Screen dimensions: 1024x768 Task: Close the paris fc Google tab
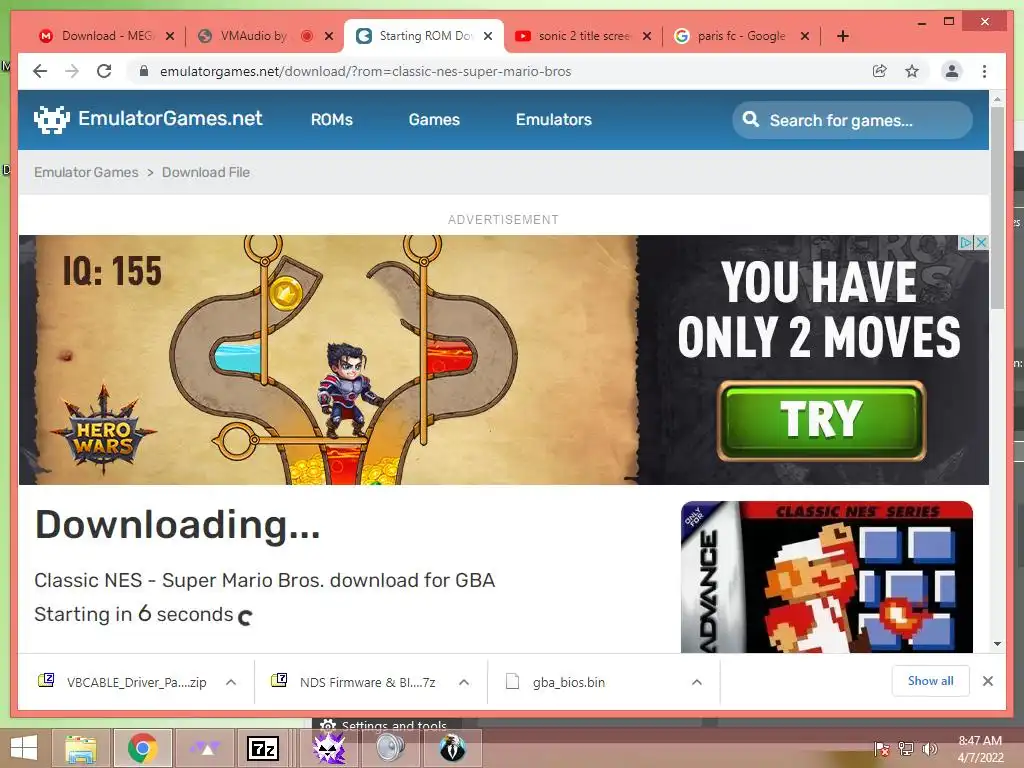click(x=805, y=36)
